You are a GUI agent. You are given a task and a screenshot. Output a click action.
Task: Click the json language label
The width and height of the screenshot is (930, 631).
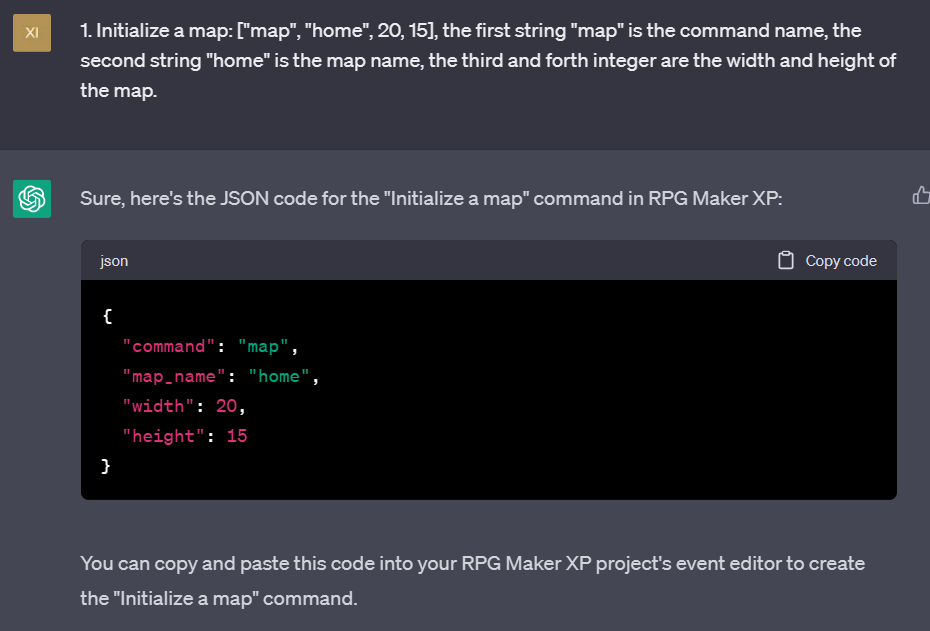pos(114,261)
